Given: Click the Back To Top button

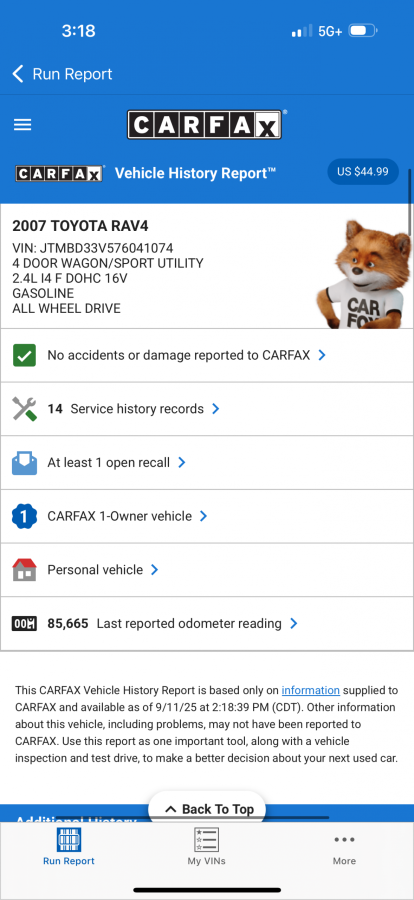Looking at the screenshot, I should [207, 809].
